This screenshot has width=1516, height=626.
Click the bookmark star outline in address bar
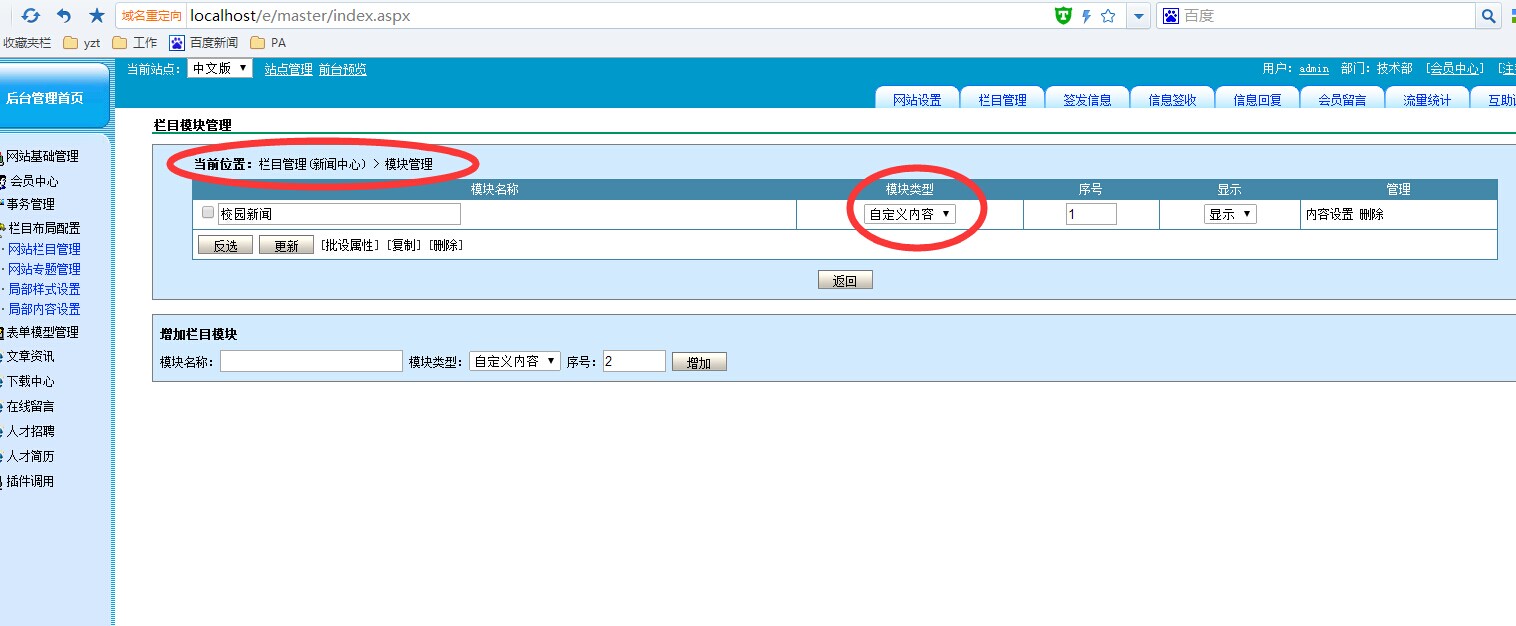[x=1108, y=16]
